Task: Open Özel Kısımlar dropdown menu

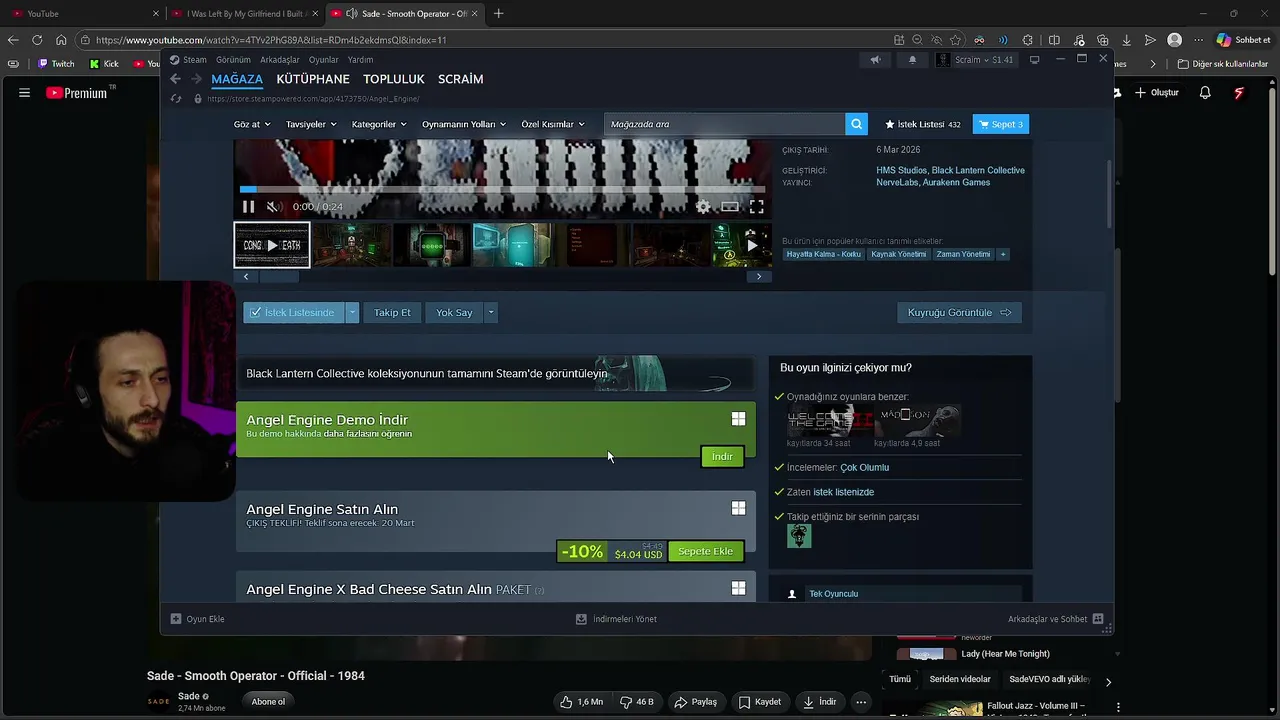Action: tap(553, 124)
